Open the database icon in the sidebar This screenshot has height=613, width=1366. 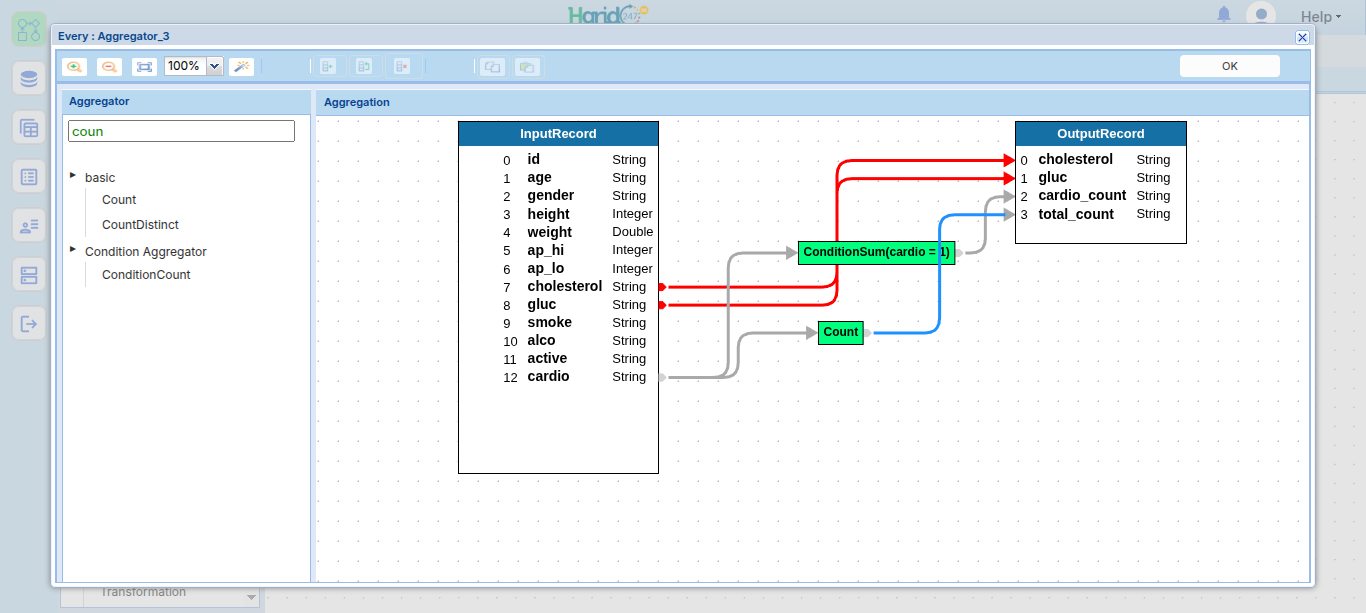(x=29, y=78)
